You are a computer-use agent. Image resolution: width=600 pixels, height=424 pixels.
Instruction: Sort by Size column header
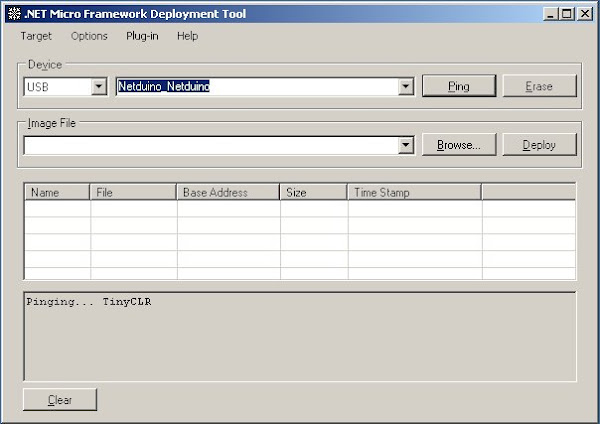(314, 192)
